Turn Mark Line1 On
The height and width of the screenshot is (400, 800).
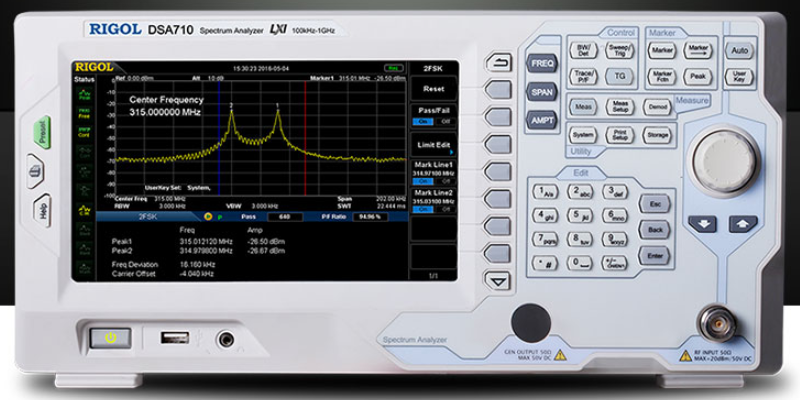click(423, 181)
